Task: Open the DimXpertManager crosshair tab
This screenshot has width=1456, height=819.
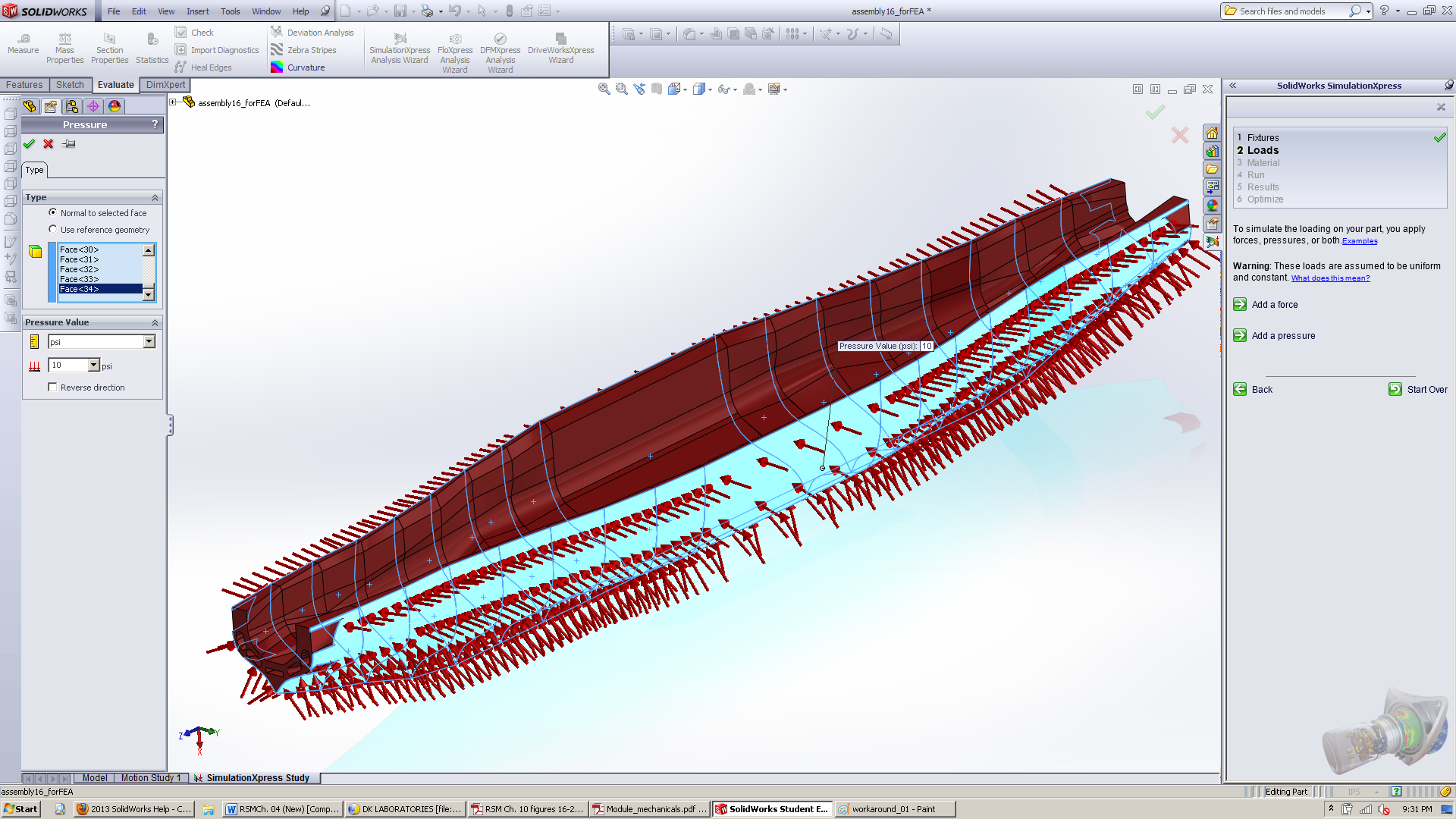Action: pyautogui.click(x=93, y=106)
